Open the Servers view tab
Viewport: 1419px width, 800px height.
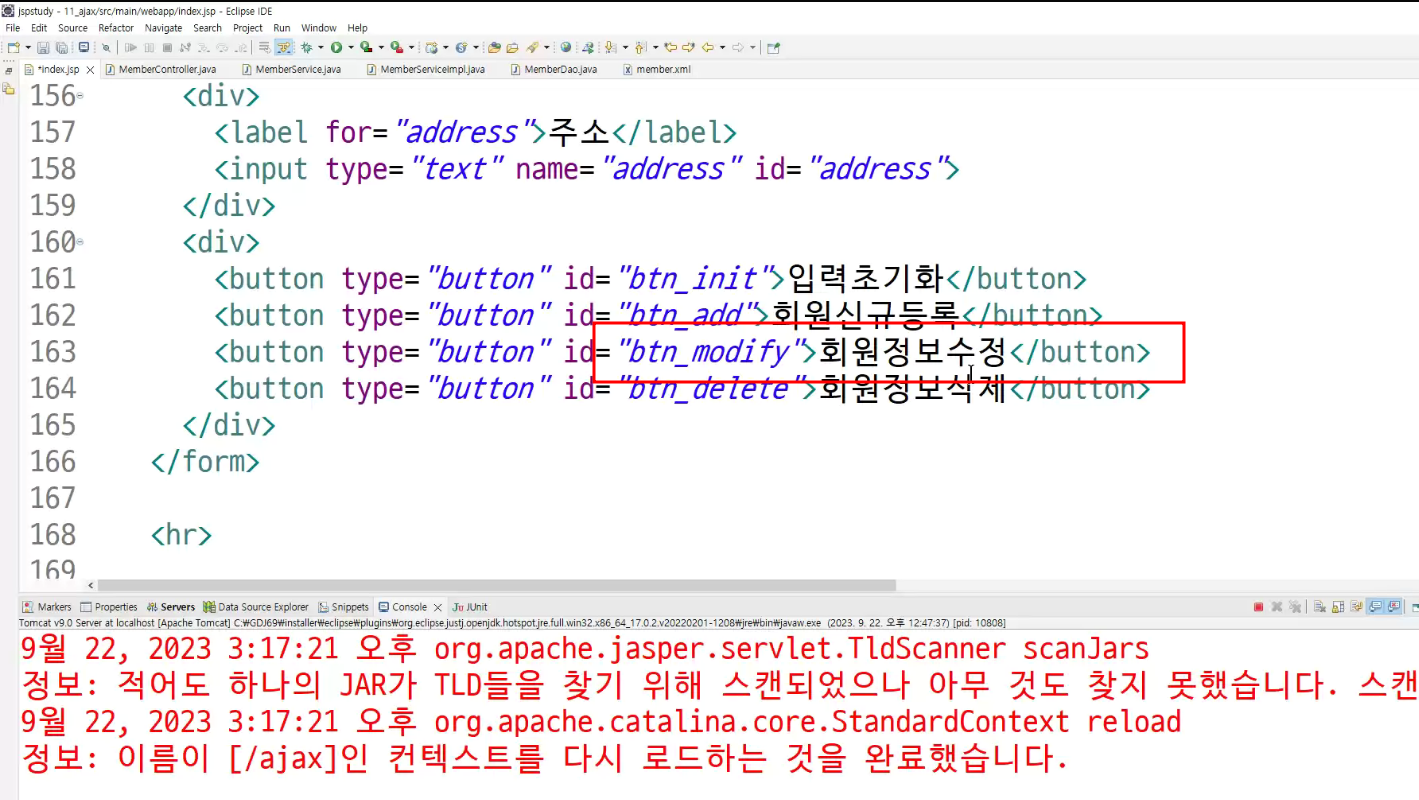[x=171, y=607]
